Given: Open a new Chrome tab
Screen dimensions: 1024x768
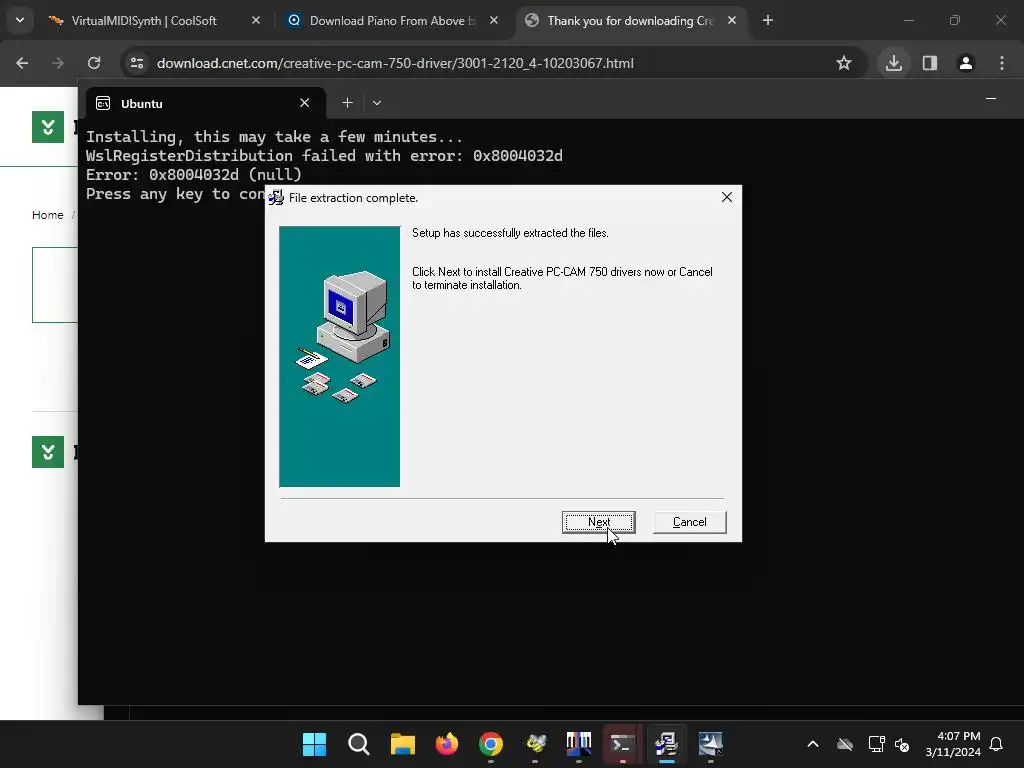Looking at the screenshot, I should [768, 21].
